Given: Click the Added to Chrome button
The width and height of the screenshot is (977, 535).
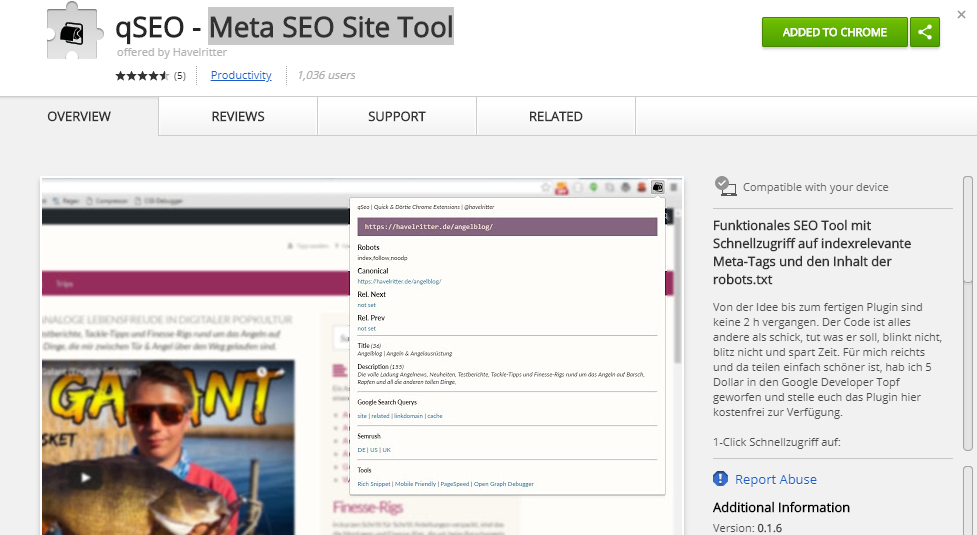Looking at the screenshot, I should coord(834,32).
